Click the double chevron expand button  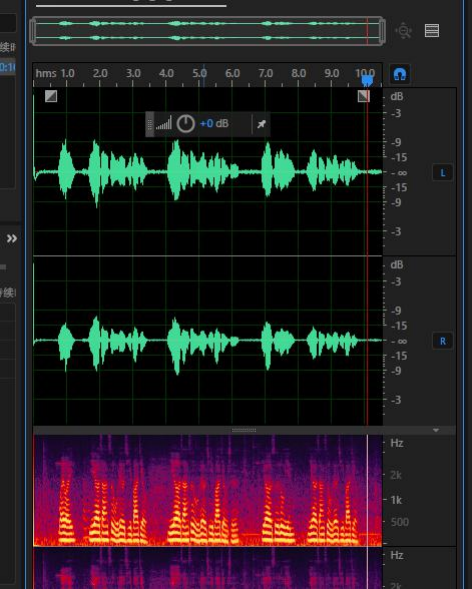pos(12,239)
